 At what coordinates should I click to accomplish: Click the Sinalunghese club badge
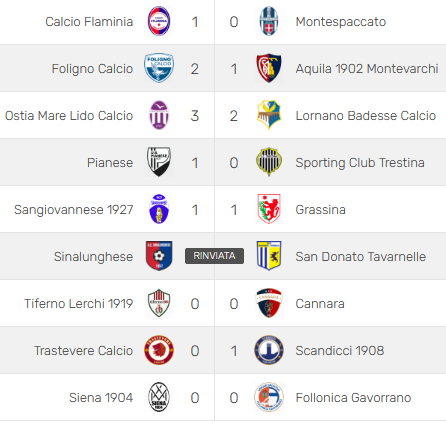(159, 256)
